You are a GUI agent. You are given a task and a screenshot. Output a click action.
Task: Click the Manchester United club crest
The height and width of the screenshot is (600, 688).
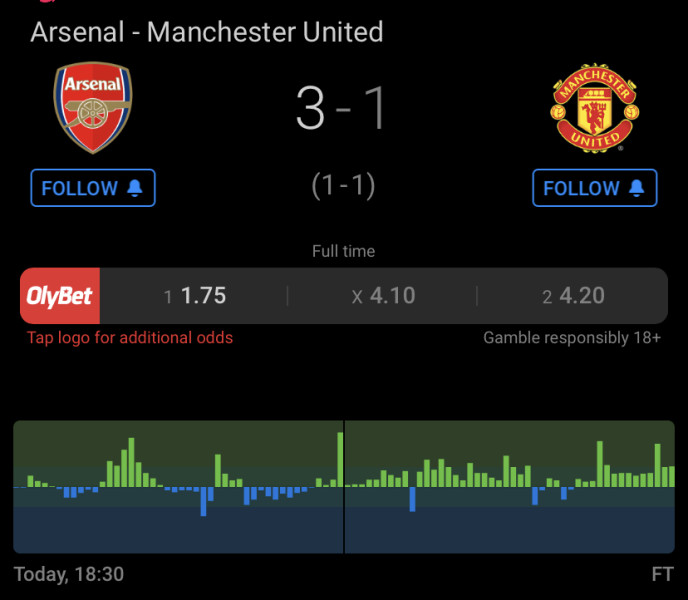[x=595, y=108]
